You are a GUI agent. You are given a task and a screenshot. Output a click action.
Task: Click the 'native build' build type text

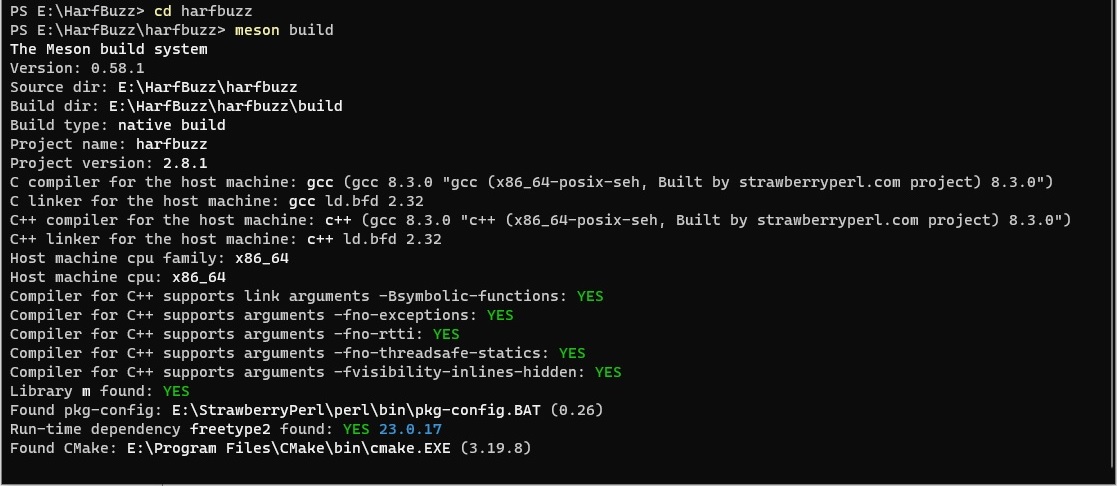click(172, 125)
